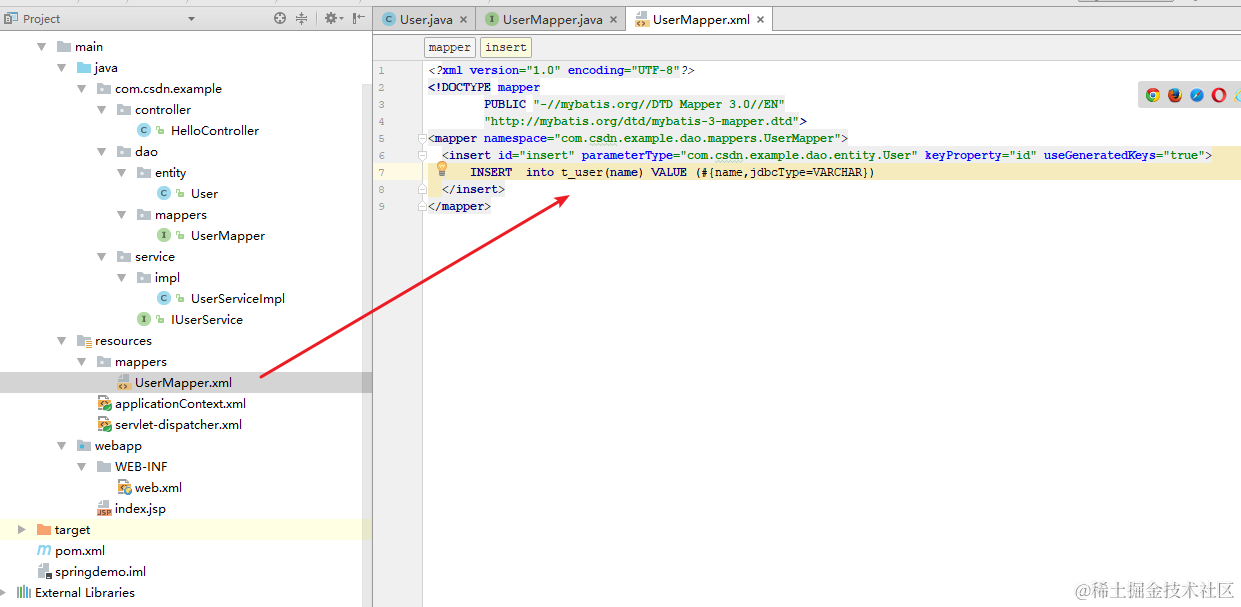This screenshot has width=1241, height=607.
Task: Open the Project view dropdown arrow
Action: click(x=191, y=19)
